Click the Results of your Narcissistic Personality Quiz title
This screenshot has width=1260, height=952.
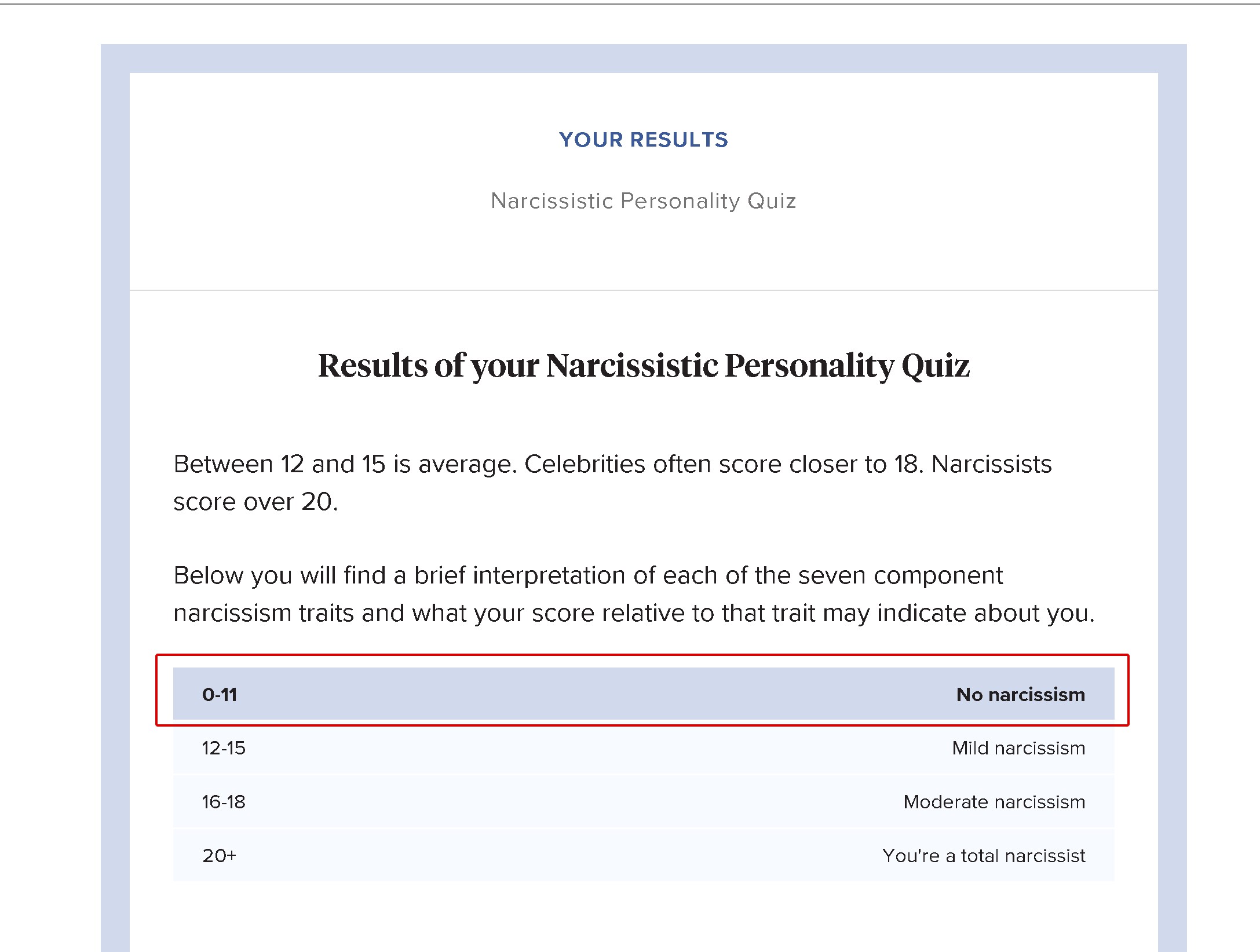pyautogui.click(x=644, y=366)
